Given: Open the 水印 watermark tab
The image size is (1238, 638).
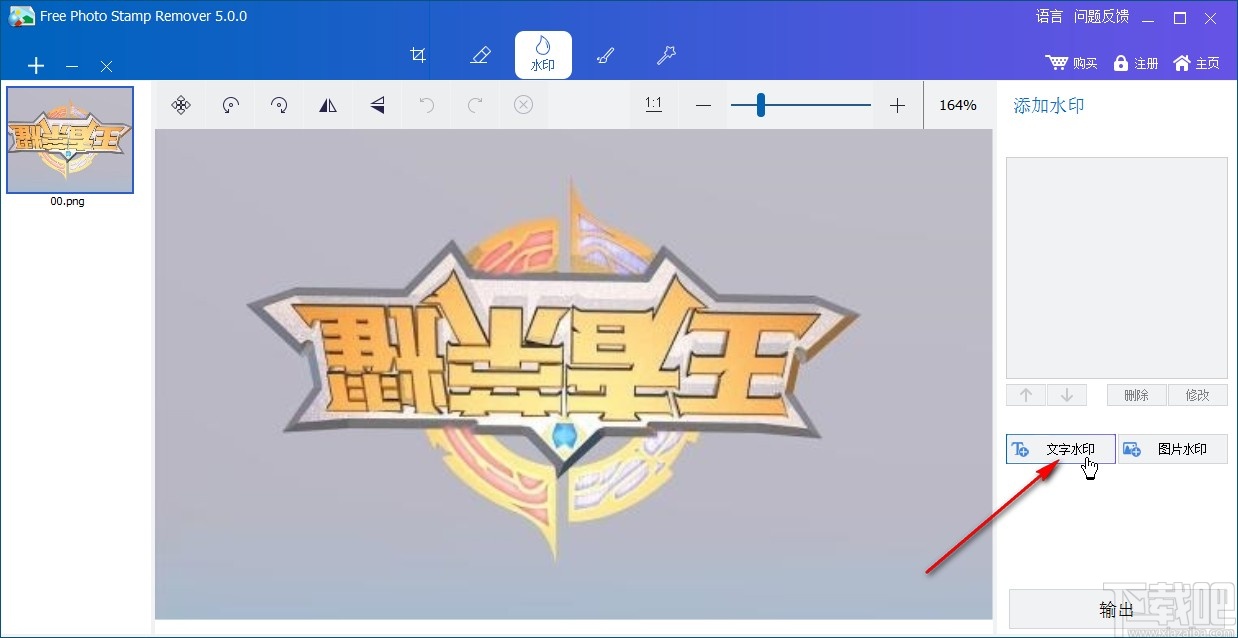Looking at the screenshot, I should [543, 55].
